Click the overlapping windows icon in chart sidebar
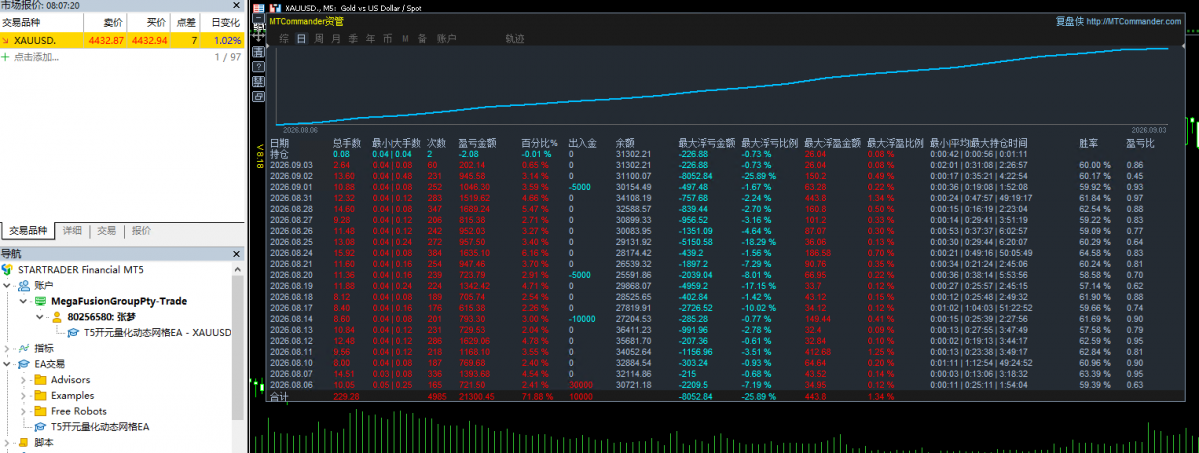This screenshot has width=1199, height=453. point(258,97)
